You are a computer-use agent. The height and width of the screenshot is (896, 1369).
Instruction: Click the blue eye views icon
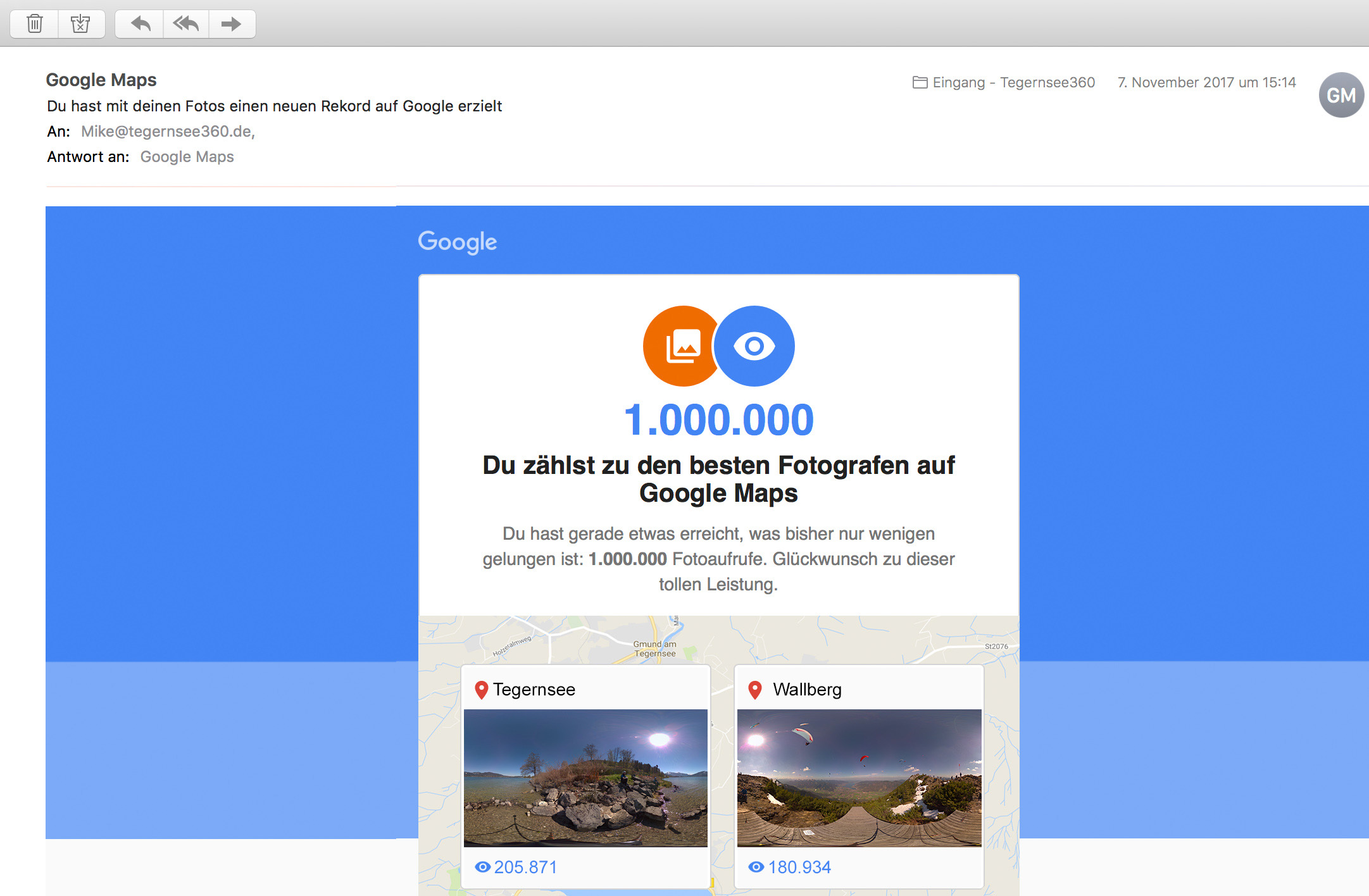[x=754, y=346]
